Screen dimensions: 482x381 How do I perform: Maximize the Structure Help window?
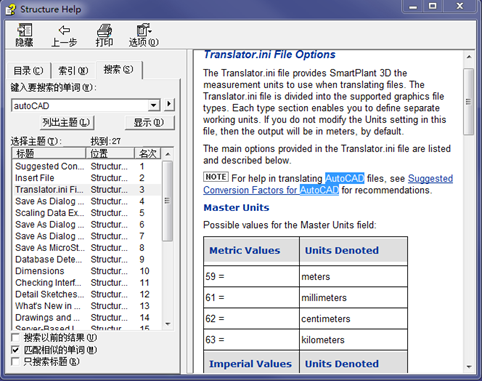click(433, 6)
